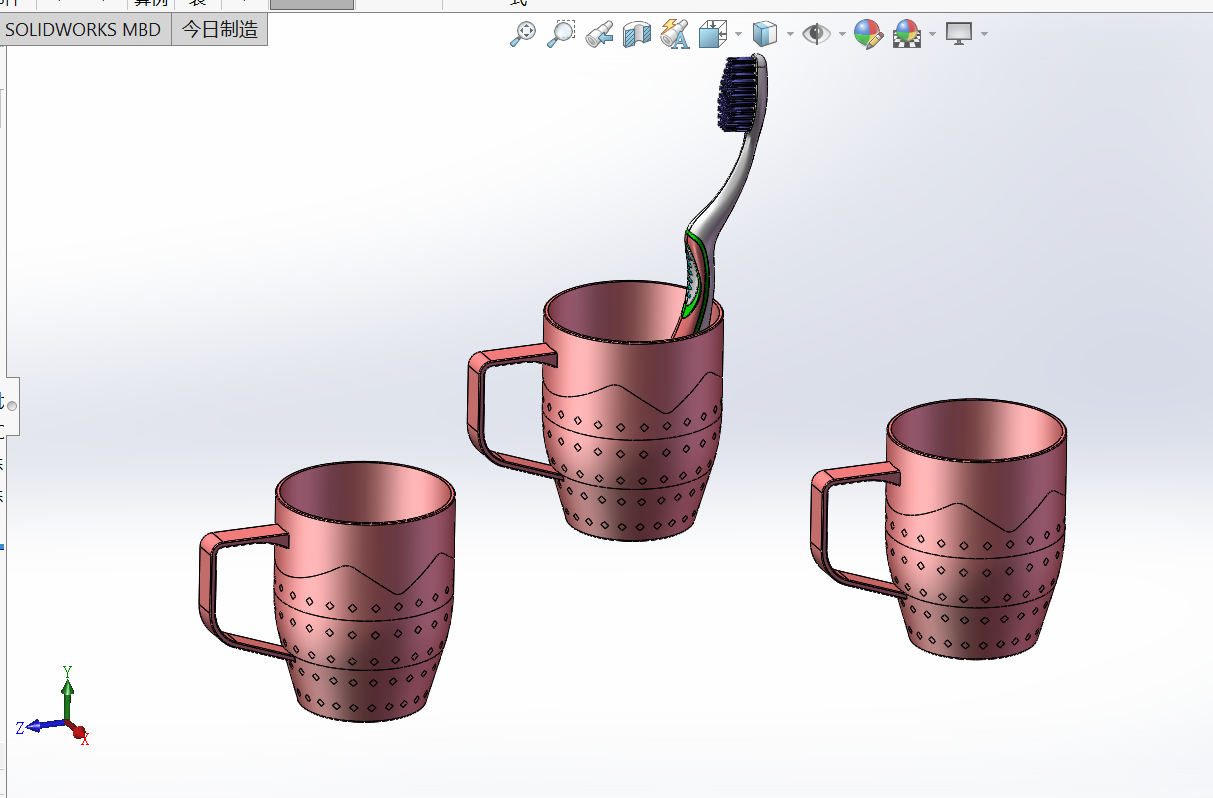Click the Zoom to Fit icon
The image size is (1213, 798).
coord(522,34)
